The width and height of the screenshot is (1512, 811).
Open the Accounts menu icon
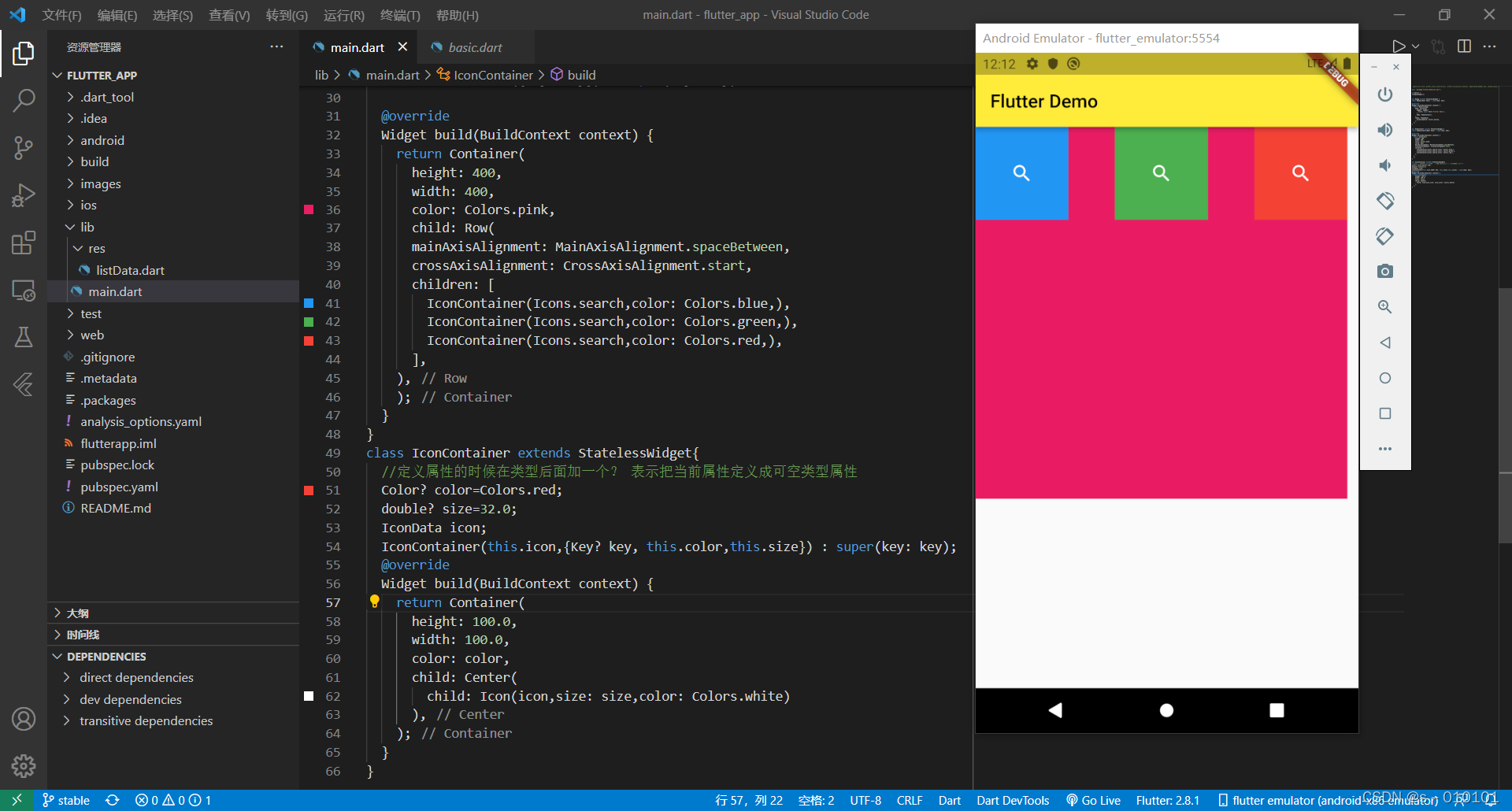(24, 719)
